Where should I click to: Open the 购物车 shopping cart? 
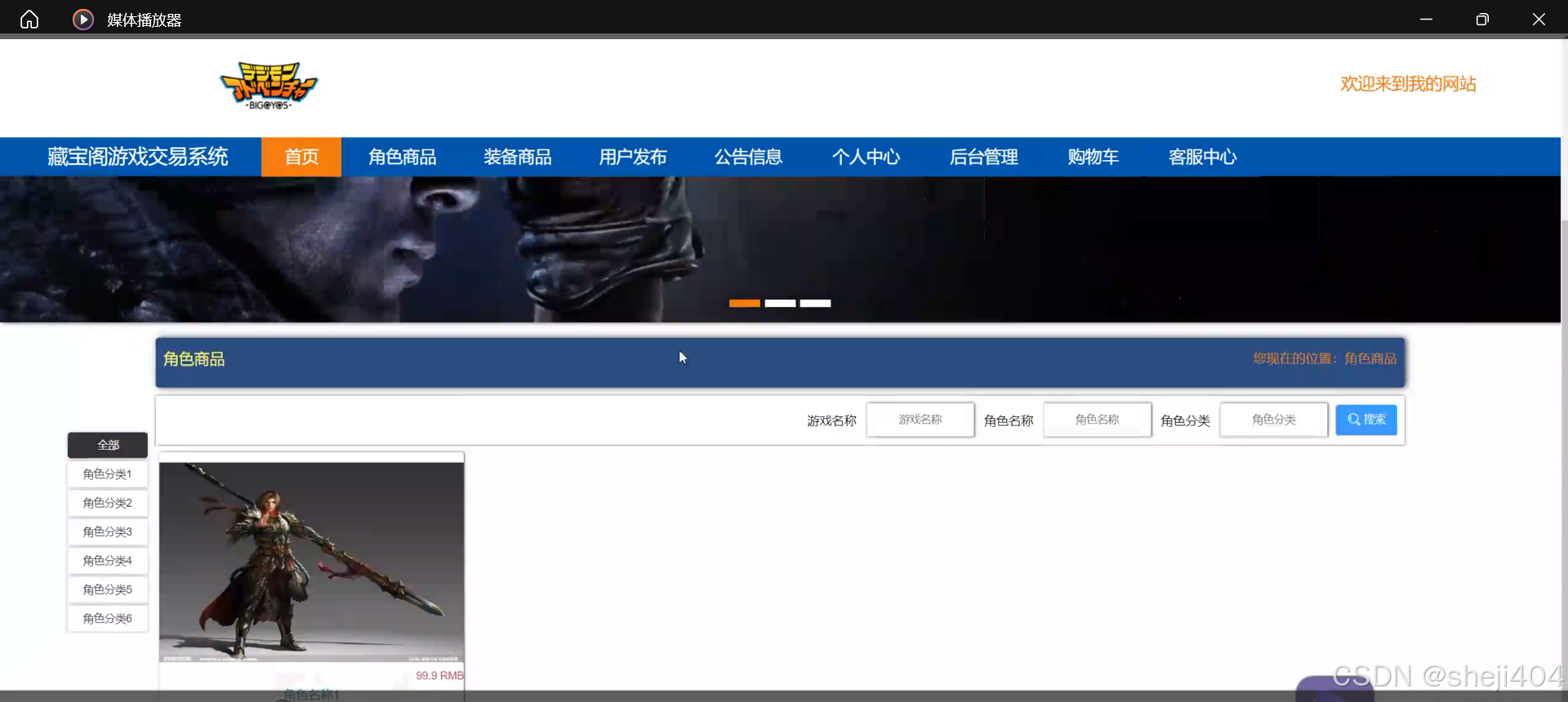[x=1093, y=157]
